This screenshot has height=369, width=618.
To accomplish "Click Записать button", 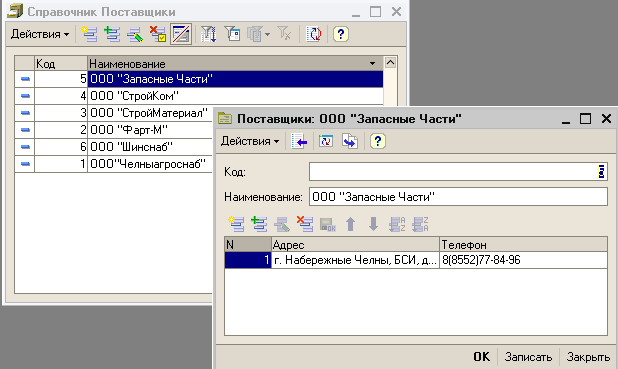I will pos(528,357).
